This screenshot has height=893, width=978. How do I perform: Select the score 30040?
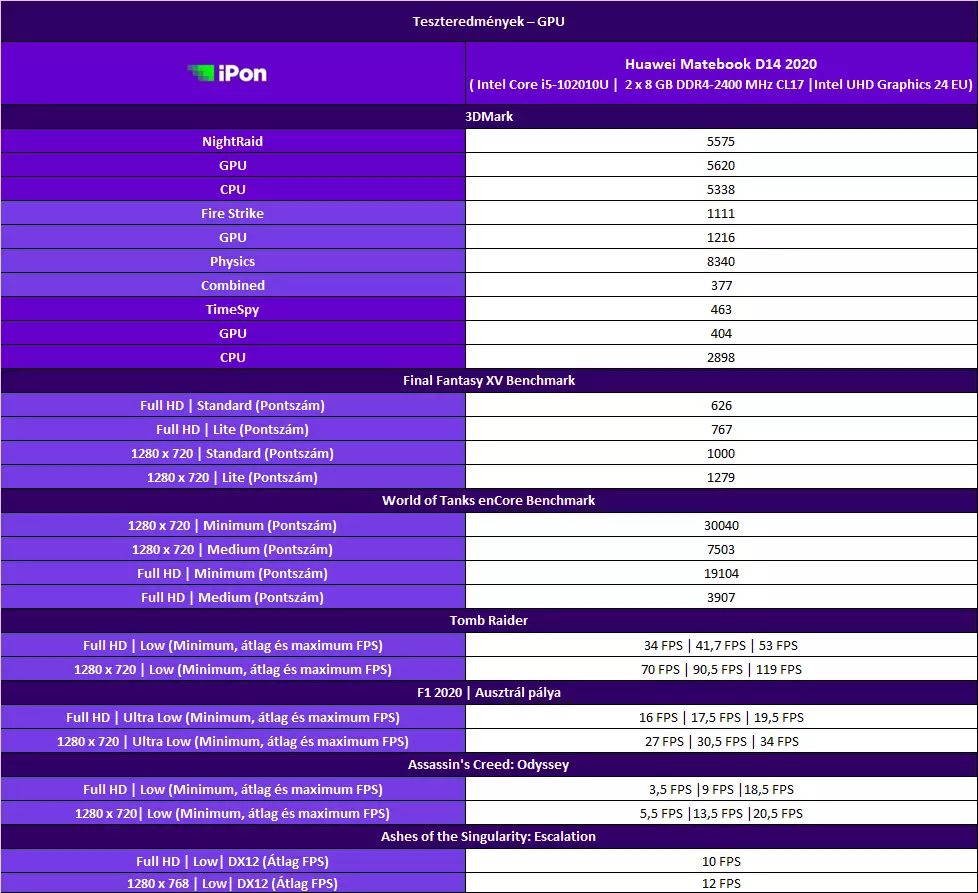(721, 526)
